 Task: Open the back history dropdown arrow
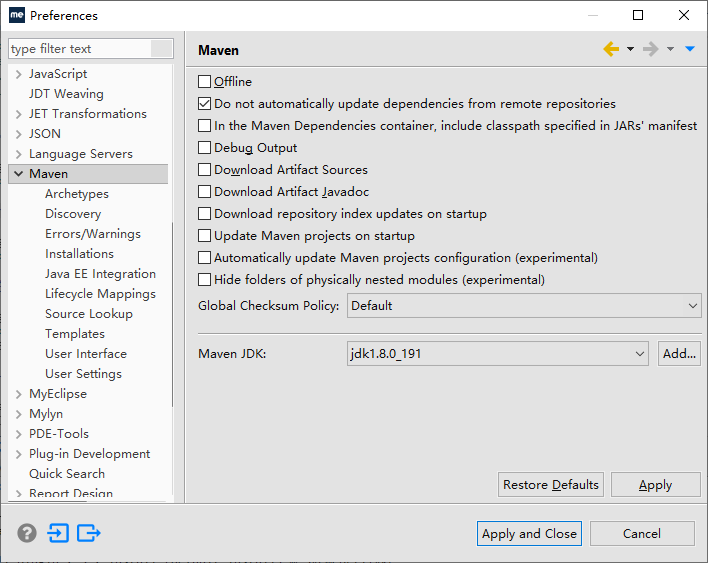click(630, 49)
